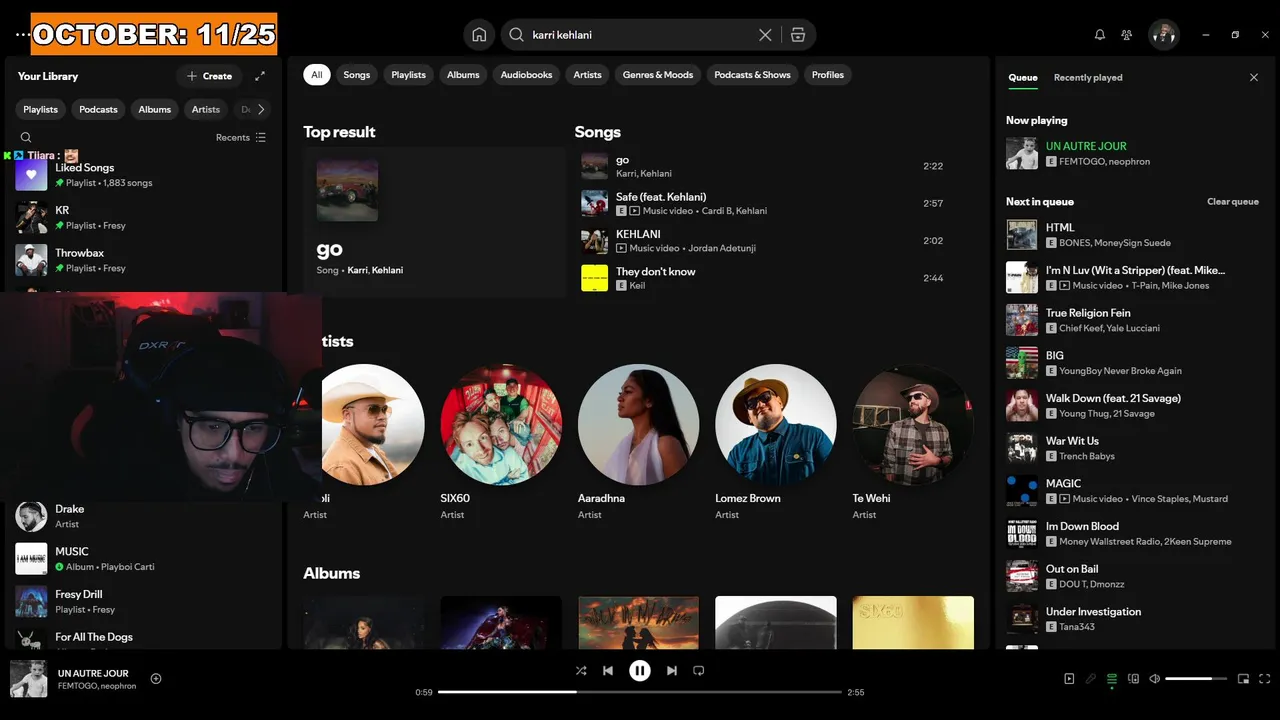Filter library by Podcasts chip

(x=98, y=110)
